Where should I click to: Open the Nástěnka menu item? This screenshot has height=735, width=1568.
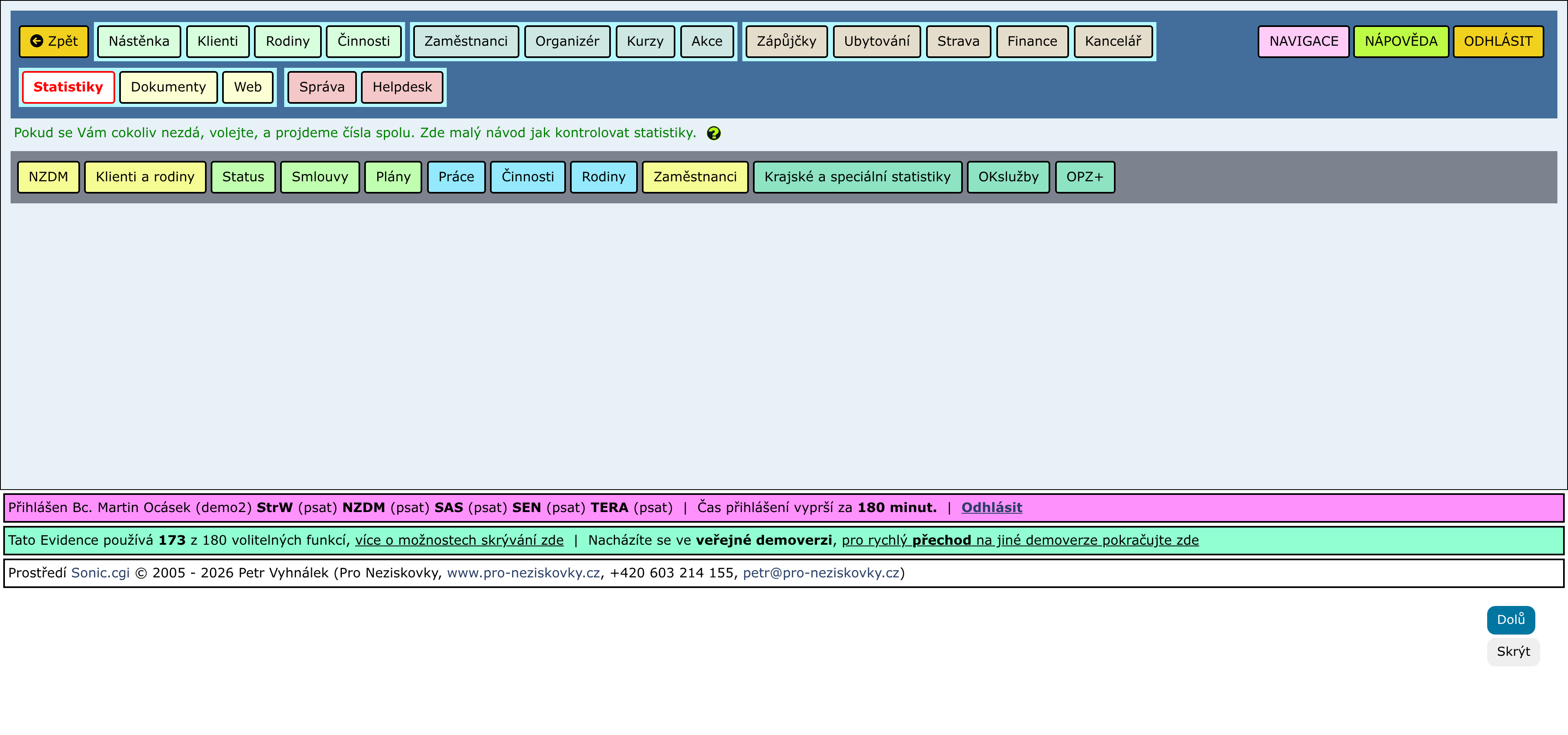[139, 41]
